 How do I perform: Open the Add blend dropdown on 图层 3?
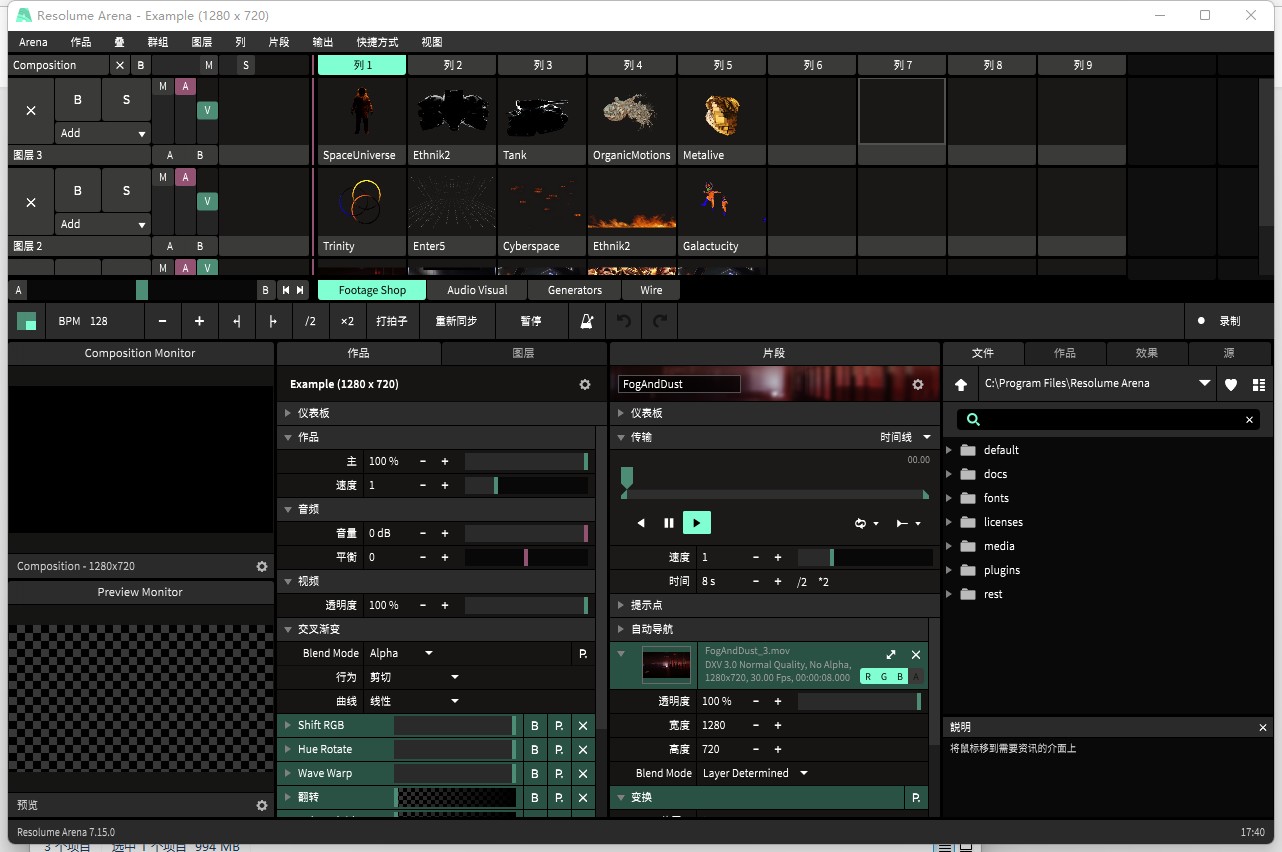pos(102,133)
